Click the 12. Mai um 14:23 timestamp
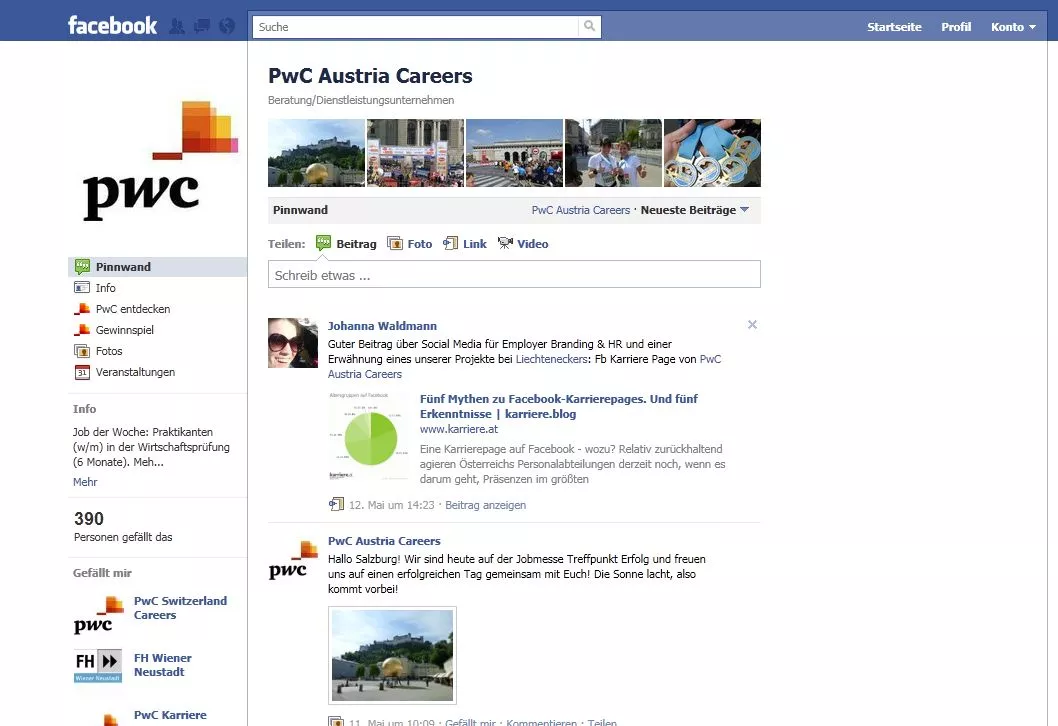This screenshot has height=726, width=1058. click(x=391, y=505)
